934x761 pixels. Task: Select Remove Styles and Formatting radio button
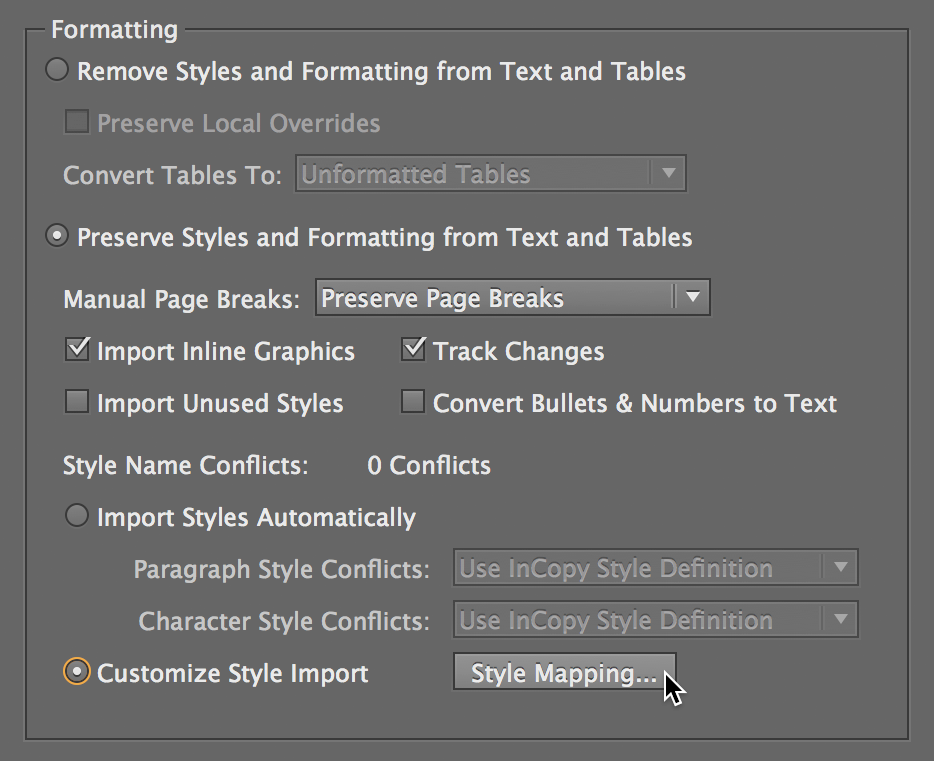coord(57,70)
